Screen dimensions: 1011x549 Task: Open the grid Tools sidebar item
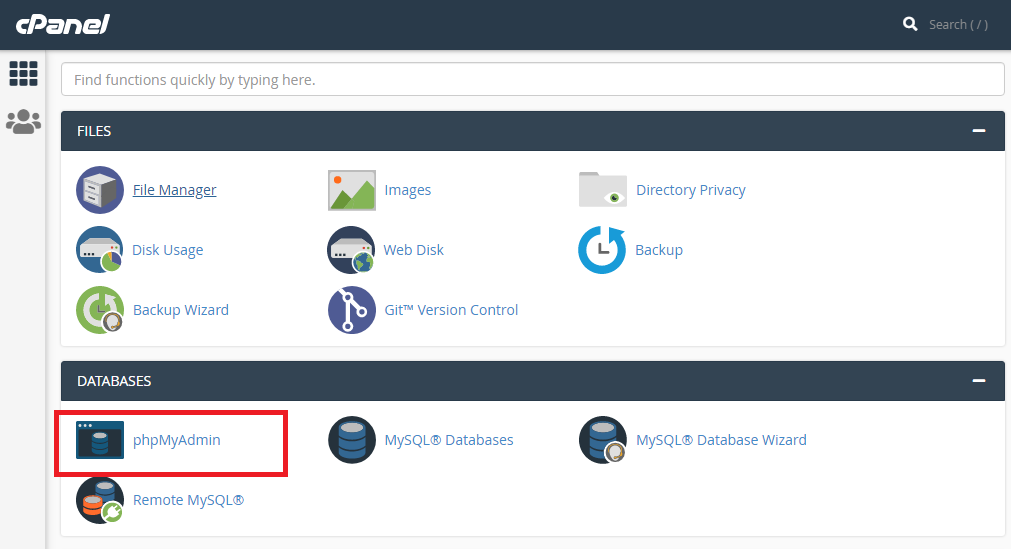23,73
